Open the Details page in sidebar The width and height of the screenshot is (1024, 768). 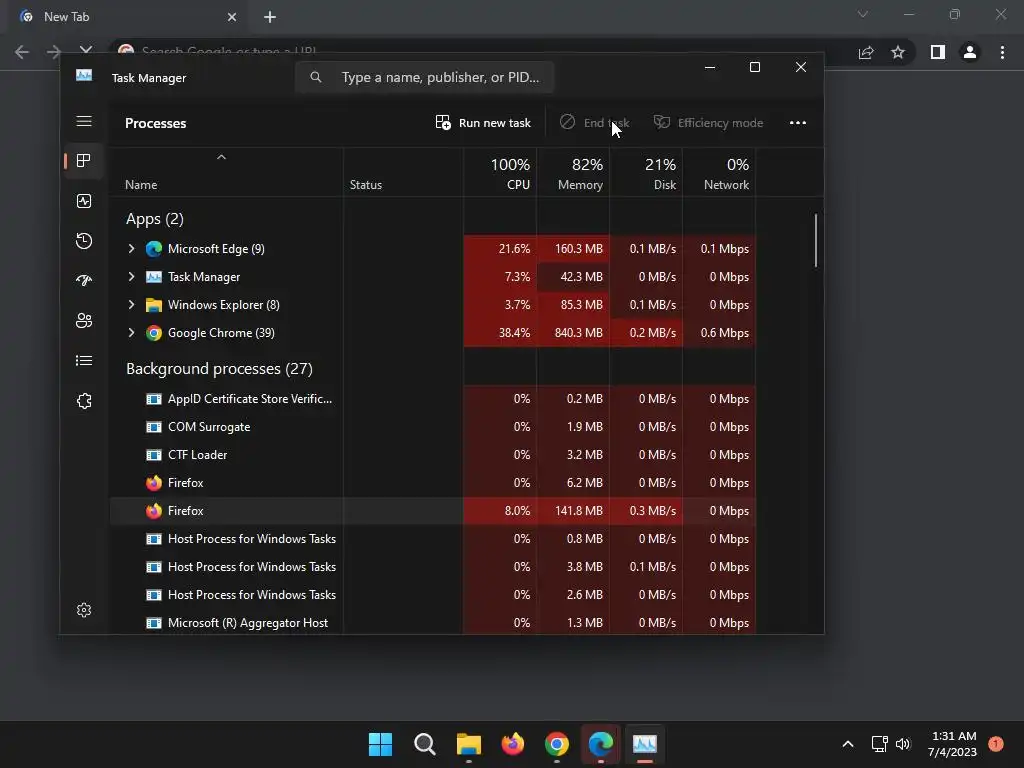(x=84, y=360)
